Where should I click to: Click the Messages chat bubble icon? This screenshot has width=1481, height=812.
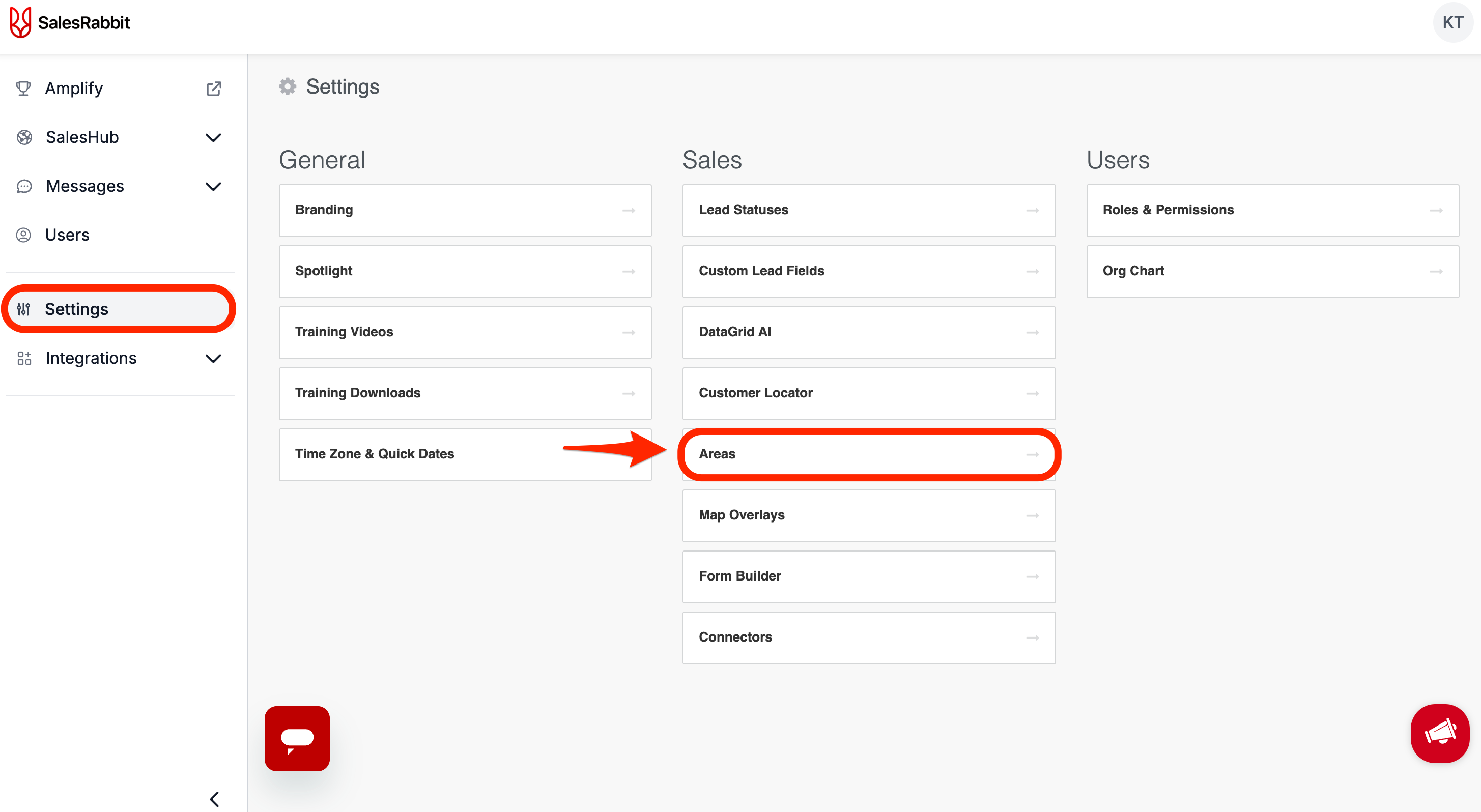[x=24, y=186]
